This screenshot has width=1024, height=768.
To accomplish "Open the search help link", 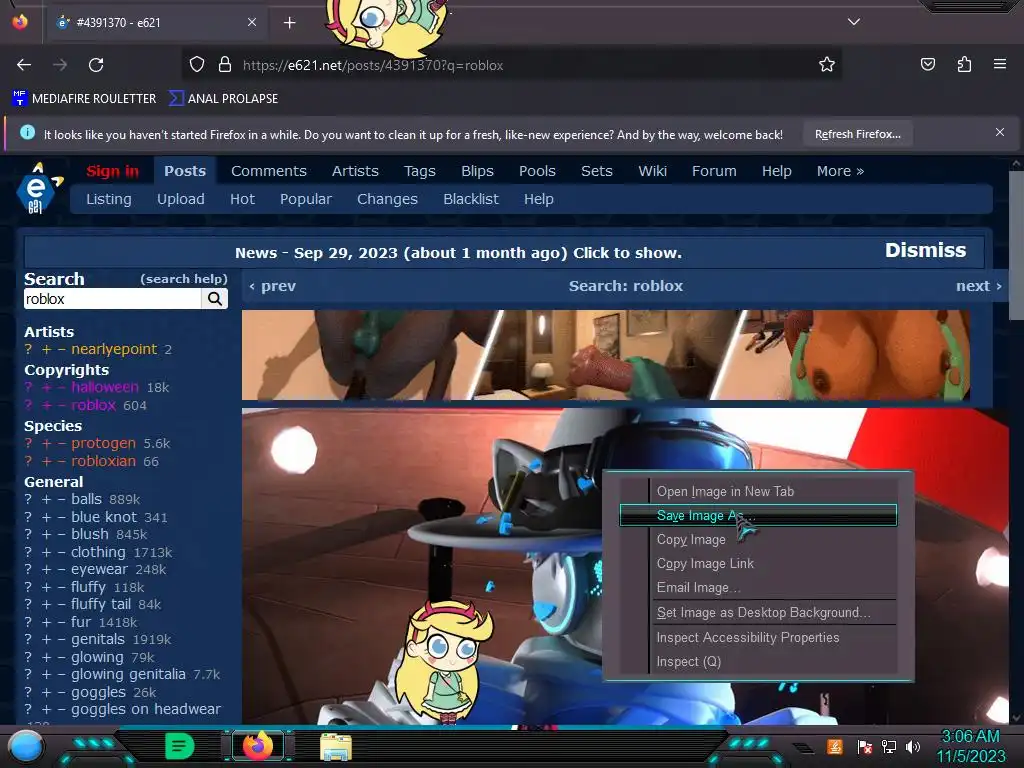I will [x=184, y=279].
